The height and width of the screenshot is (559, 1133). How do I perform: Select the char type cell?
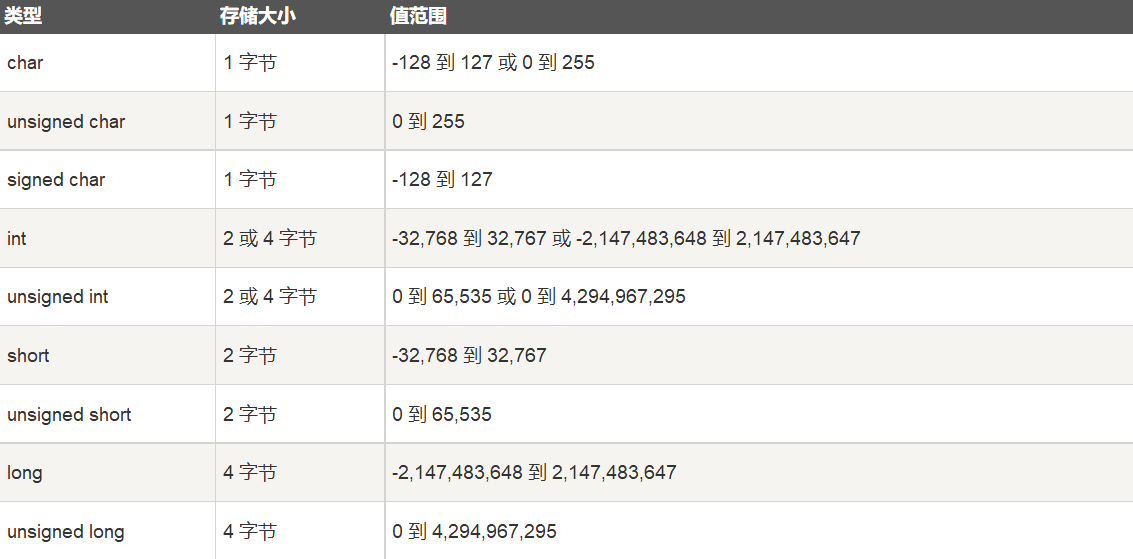point(26,63)
